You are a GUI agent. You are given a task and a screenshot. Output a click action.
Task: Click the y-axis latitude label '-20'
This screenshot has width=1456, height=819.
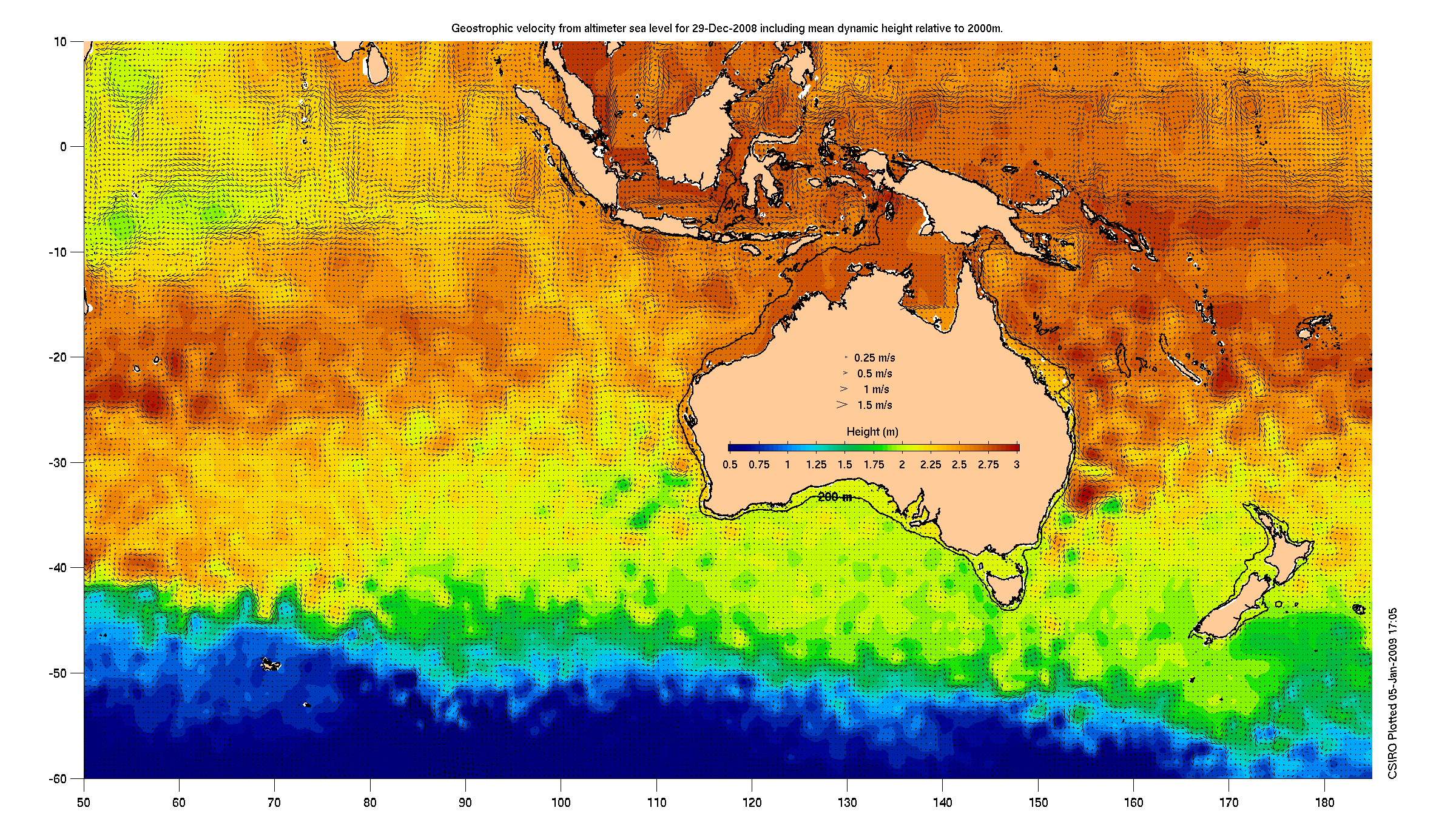tap(58, 357)
